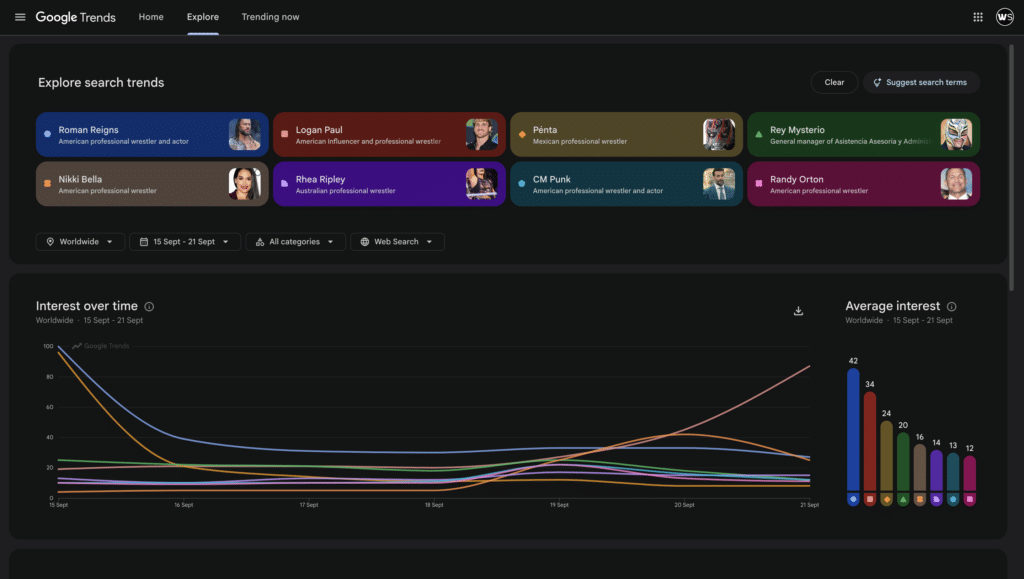Click Logan Paul photo thumbnail
Viewport: 1024px width, 579px height.
click(482, 134)
